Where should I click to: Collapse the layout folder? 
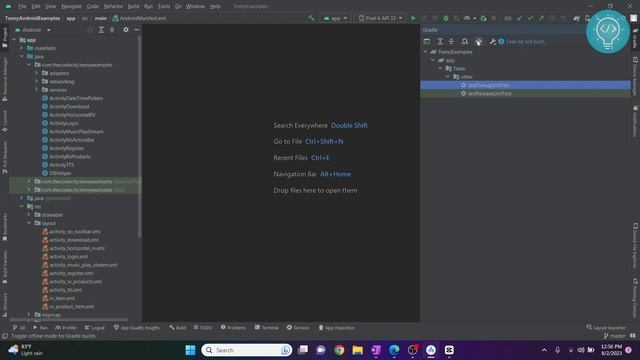pos(29,223)
